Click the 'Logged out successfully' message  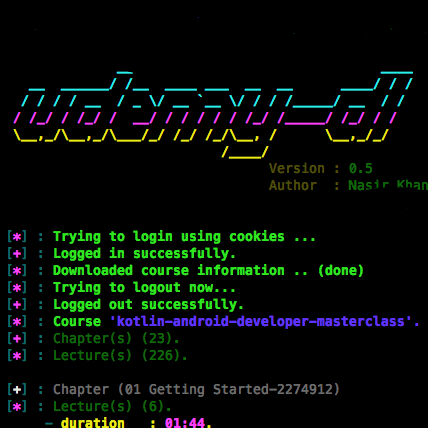[148, 305]
